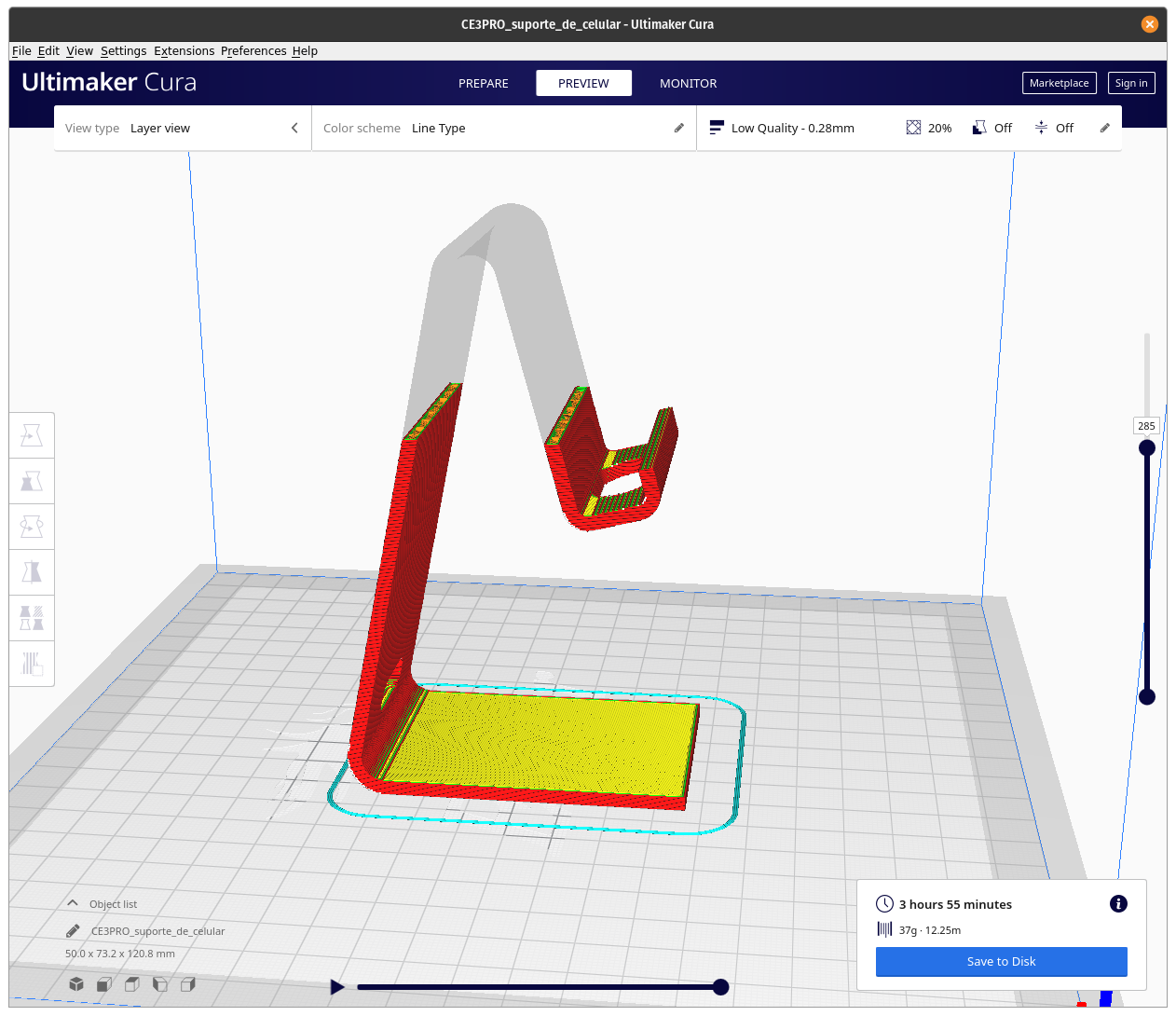Switch to right view camera icon

point(187,984)
